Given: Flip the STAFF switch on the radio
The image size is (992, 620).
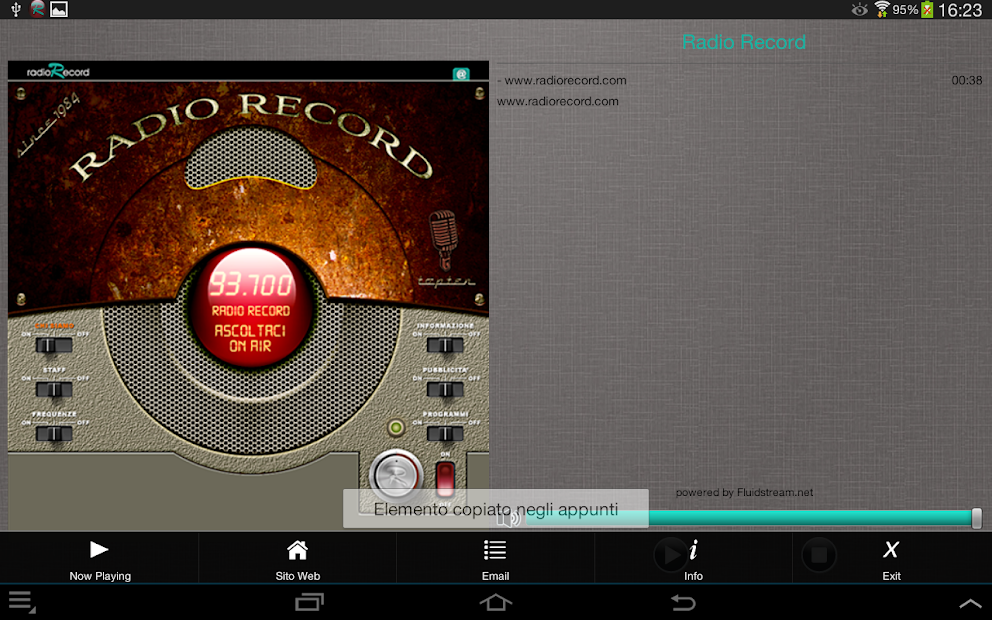Looking at the screenshot, I should click(52, 390).
